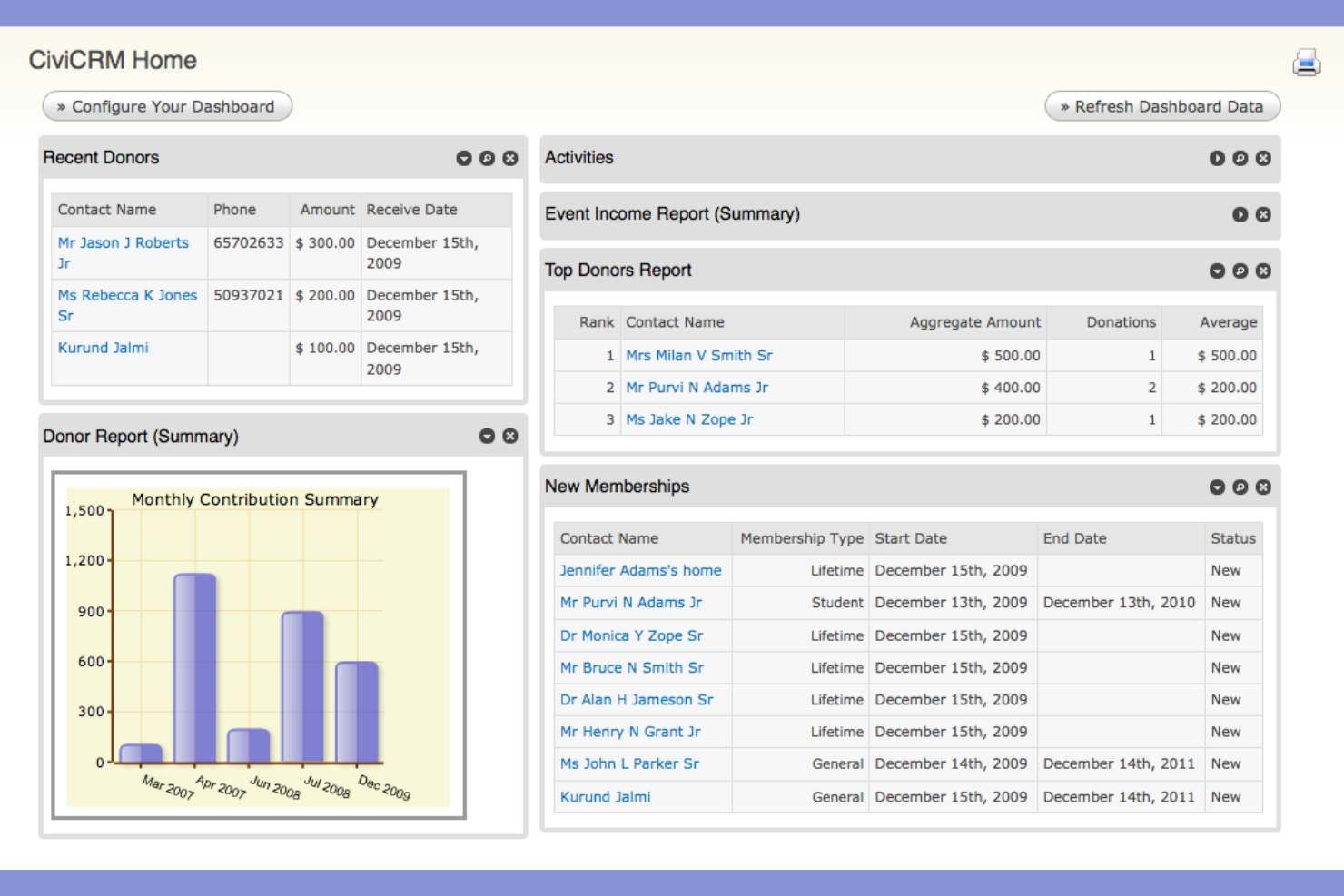Open member Mr Bruce N Smith Sr
1344x896 pixels.
tap(632, 667)
